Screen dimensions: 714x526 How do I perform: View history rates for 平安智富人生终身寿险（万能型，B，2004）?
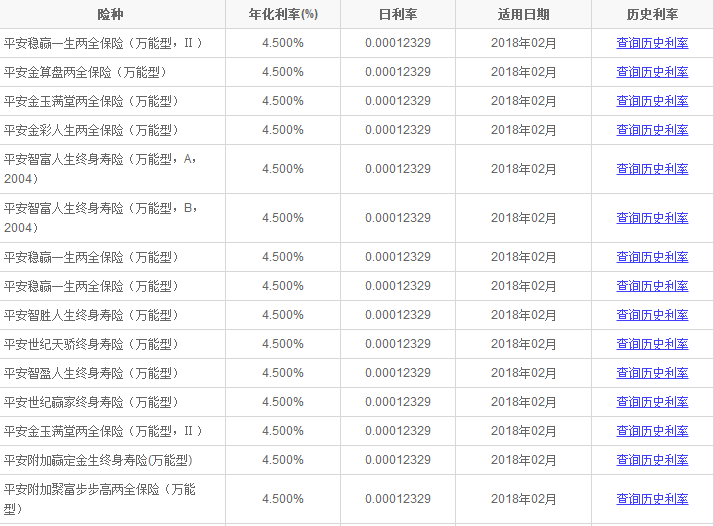click(x=652, y=218)
